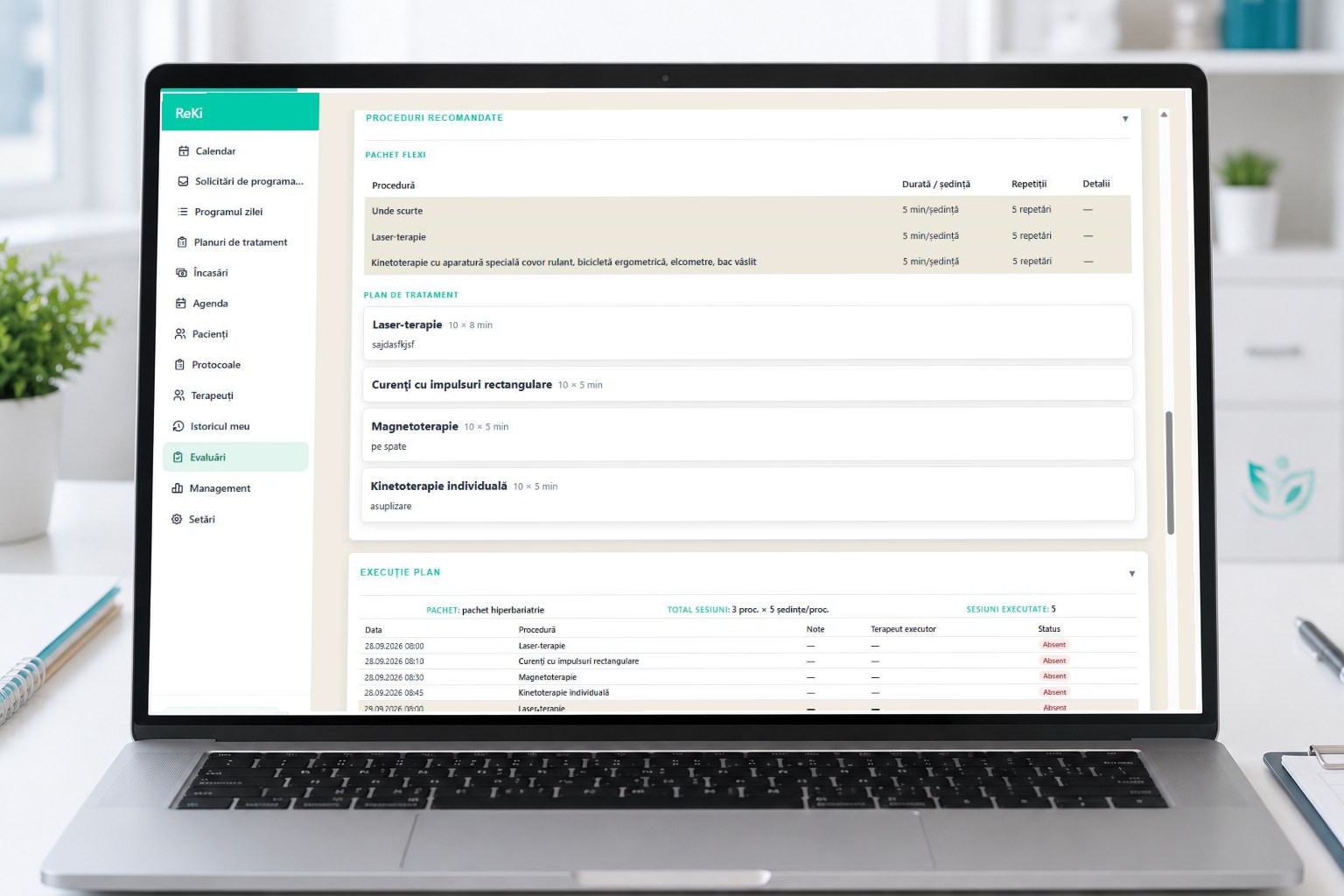
Task: Click the Calendar icon in sidebar
Action: click(x=184, y=151)
